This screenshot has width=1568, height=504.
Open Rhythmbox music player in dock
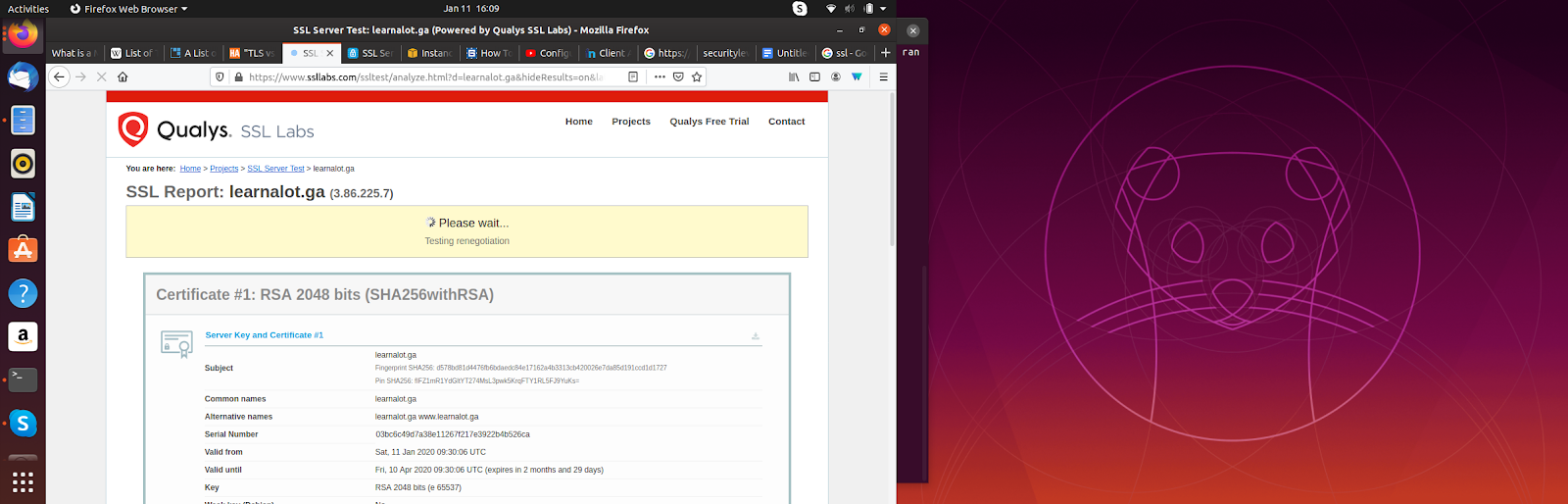pos(23,163)
